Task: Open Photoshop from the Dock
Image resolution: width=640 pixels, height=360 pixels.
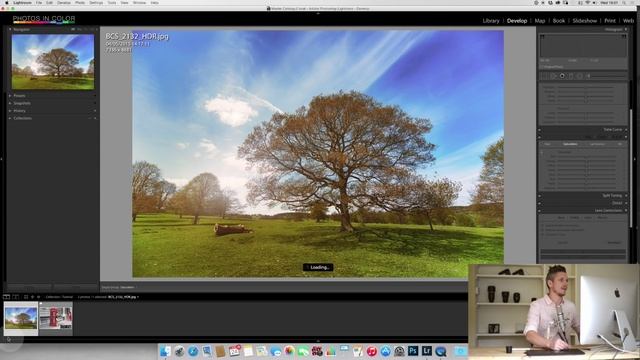Action: (x=413, y=351)
